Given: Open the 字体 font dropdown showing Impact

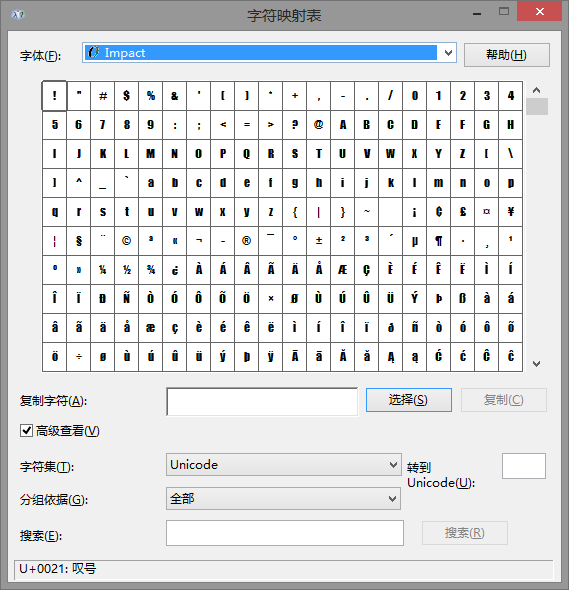Looking at the screenshot, I should 269,53.
